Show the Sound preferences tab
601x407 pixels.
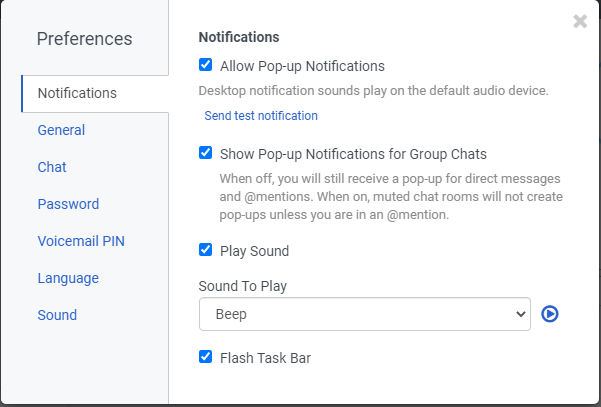57,315
